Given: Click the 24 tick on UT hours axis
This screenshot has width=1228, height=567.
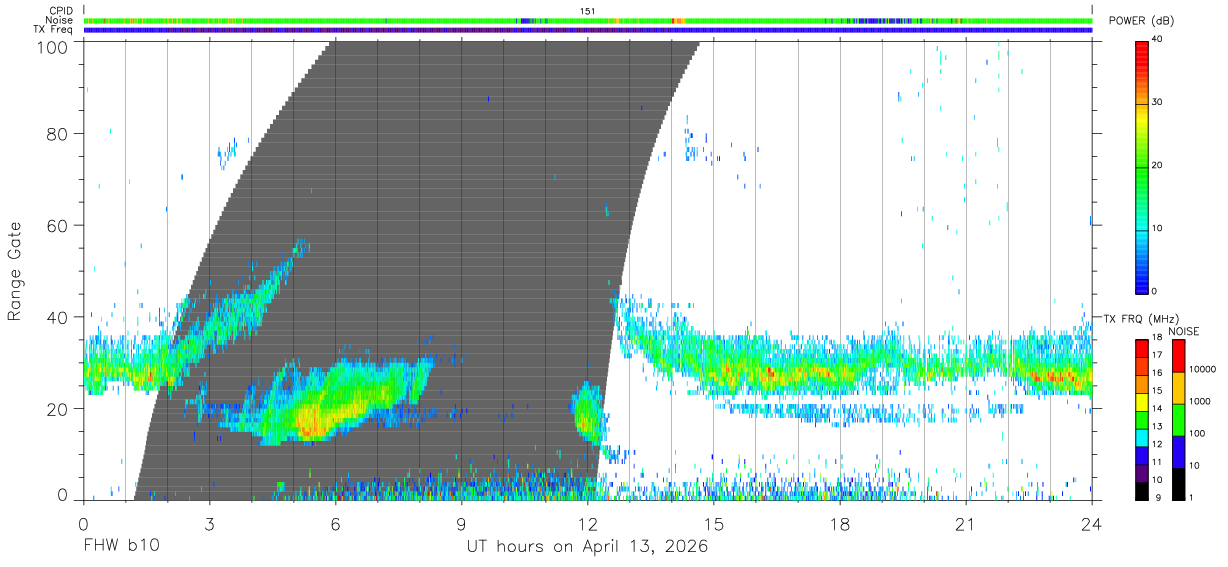Looking at the screenshot, I should tap(1092, 524).
